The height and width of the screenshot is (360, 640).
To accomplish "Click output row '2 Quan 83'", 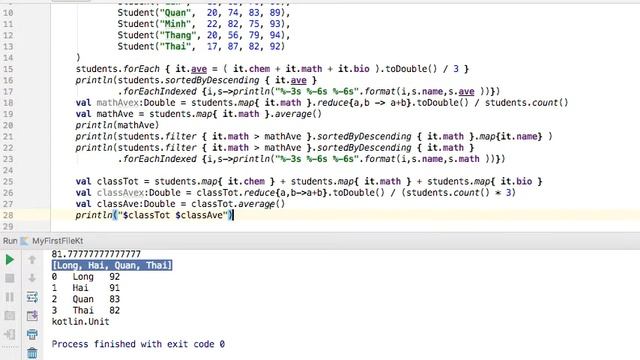I will (x=86, y=299).
